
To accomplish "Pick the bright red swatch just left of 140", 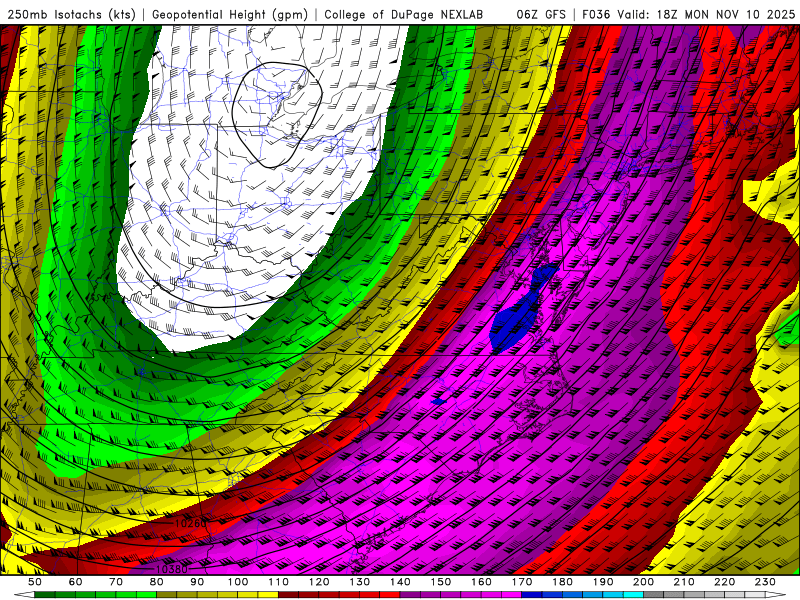I will 390,595.
